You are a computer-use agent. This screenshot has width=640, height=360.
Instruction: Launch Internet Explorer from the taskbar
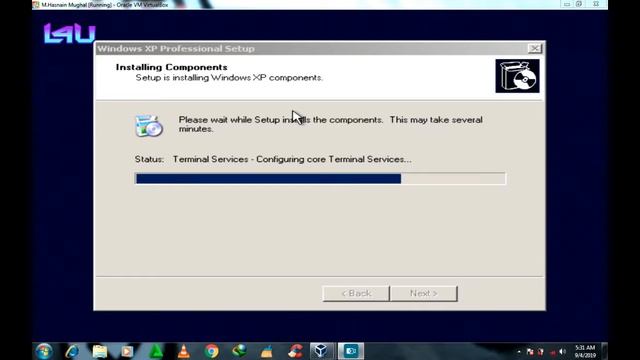(x=73, y=351)
